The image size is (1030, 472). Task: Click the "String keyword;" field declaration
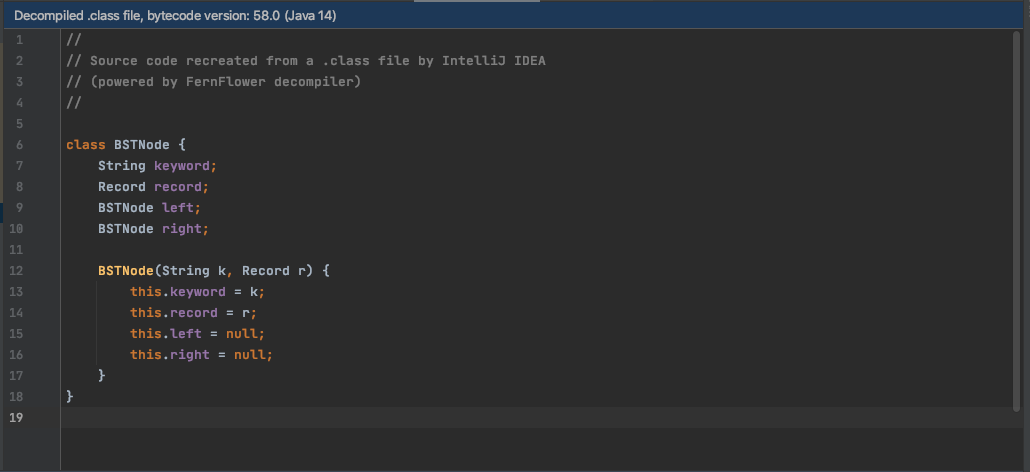point(158,165)
